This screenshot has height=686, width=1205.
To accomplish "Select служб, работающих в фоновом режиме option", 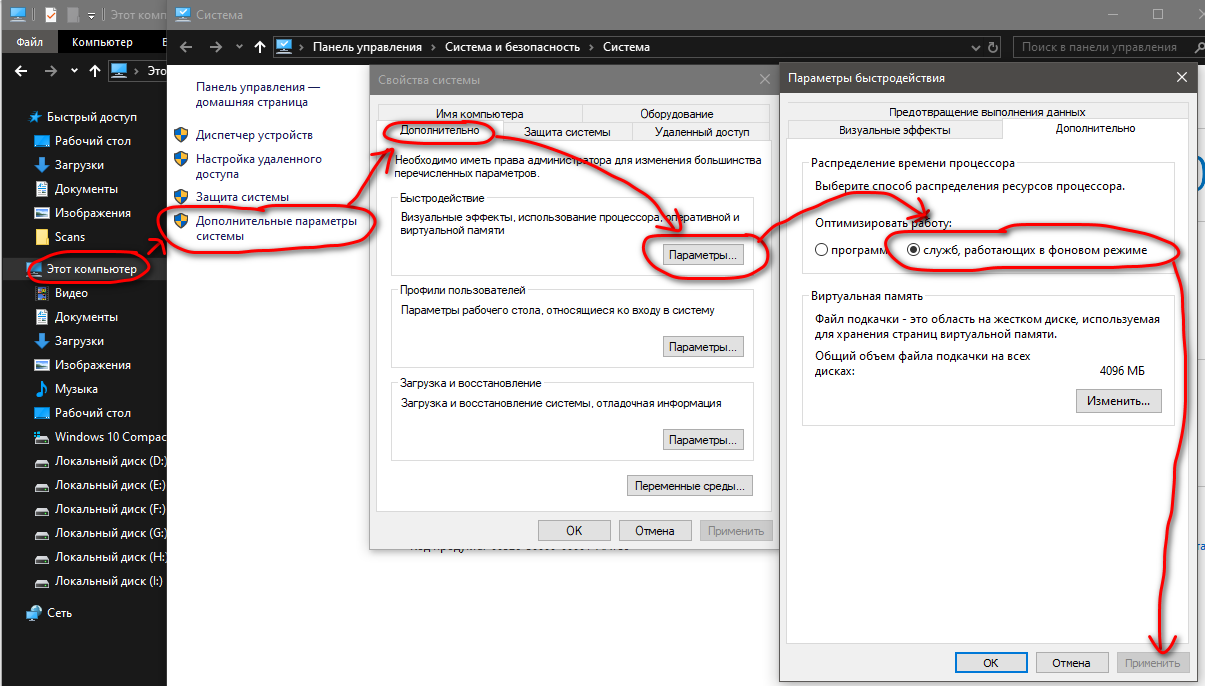I will [913, 250].
